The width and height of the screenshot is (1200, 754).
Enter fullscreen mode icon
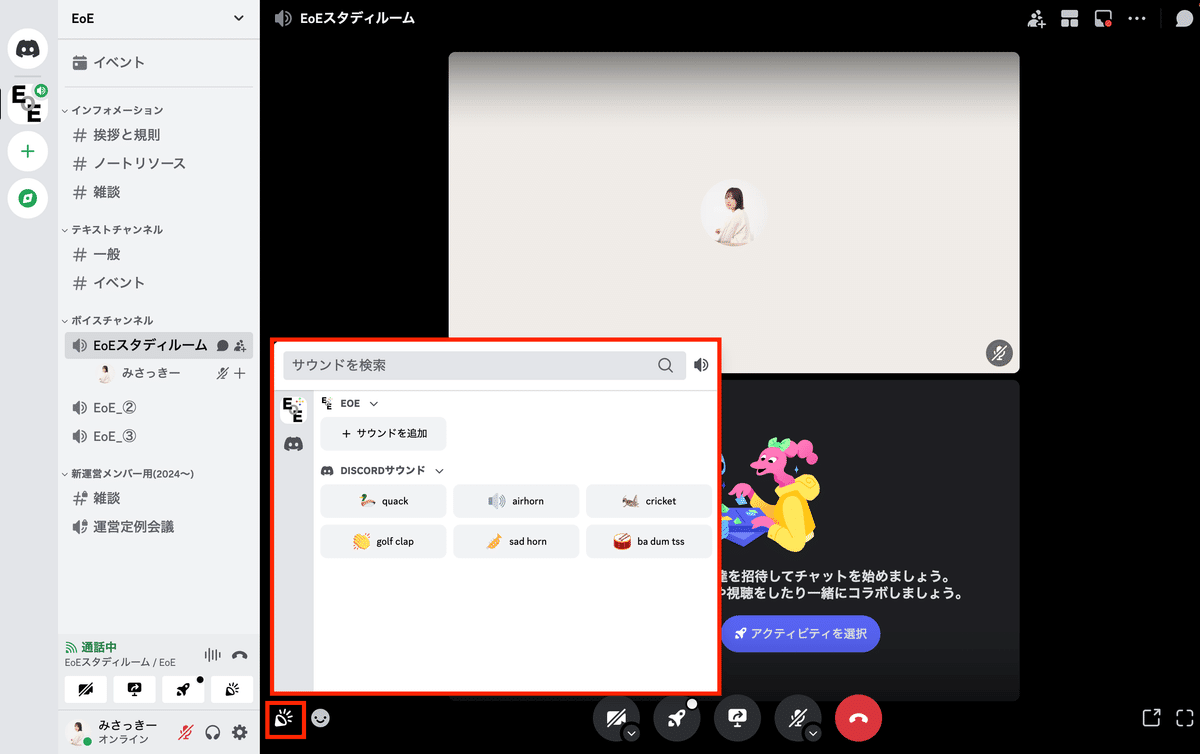coord(1185,718)
